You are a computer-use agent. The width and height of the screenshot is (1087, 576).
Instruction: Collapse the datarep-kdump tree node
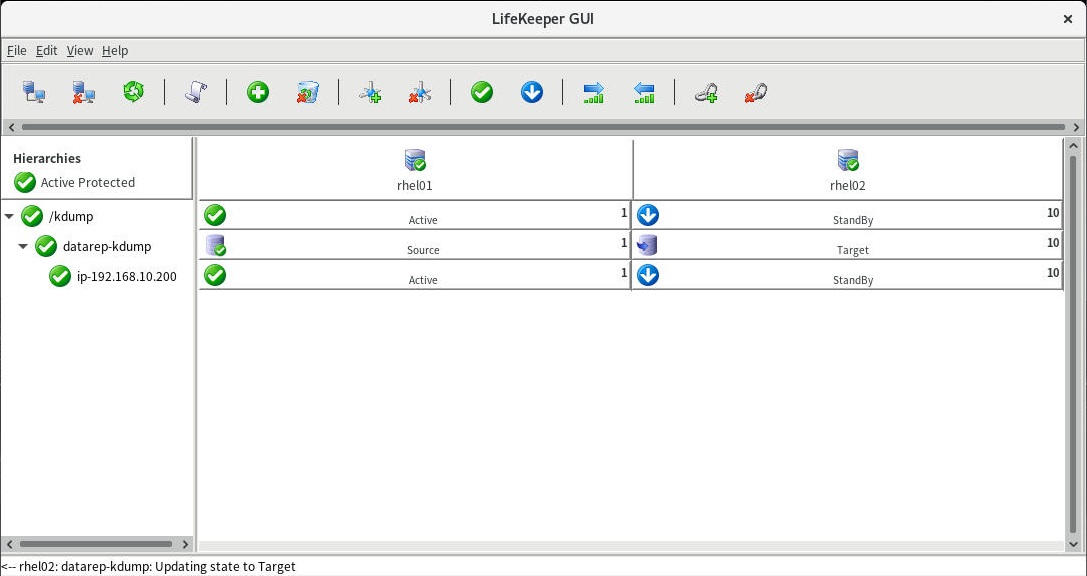[x=23, y=246]
